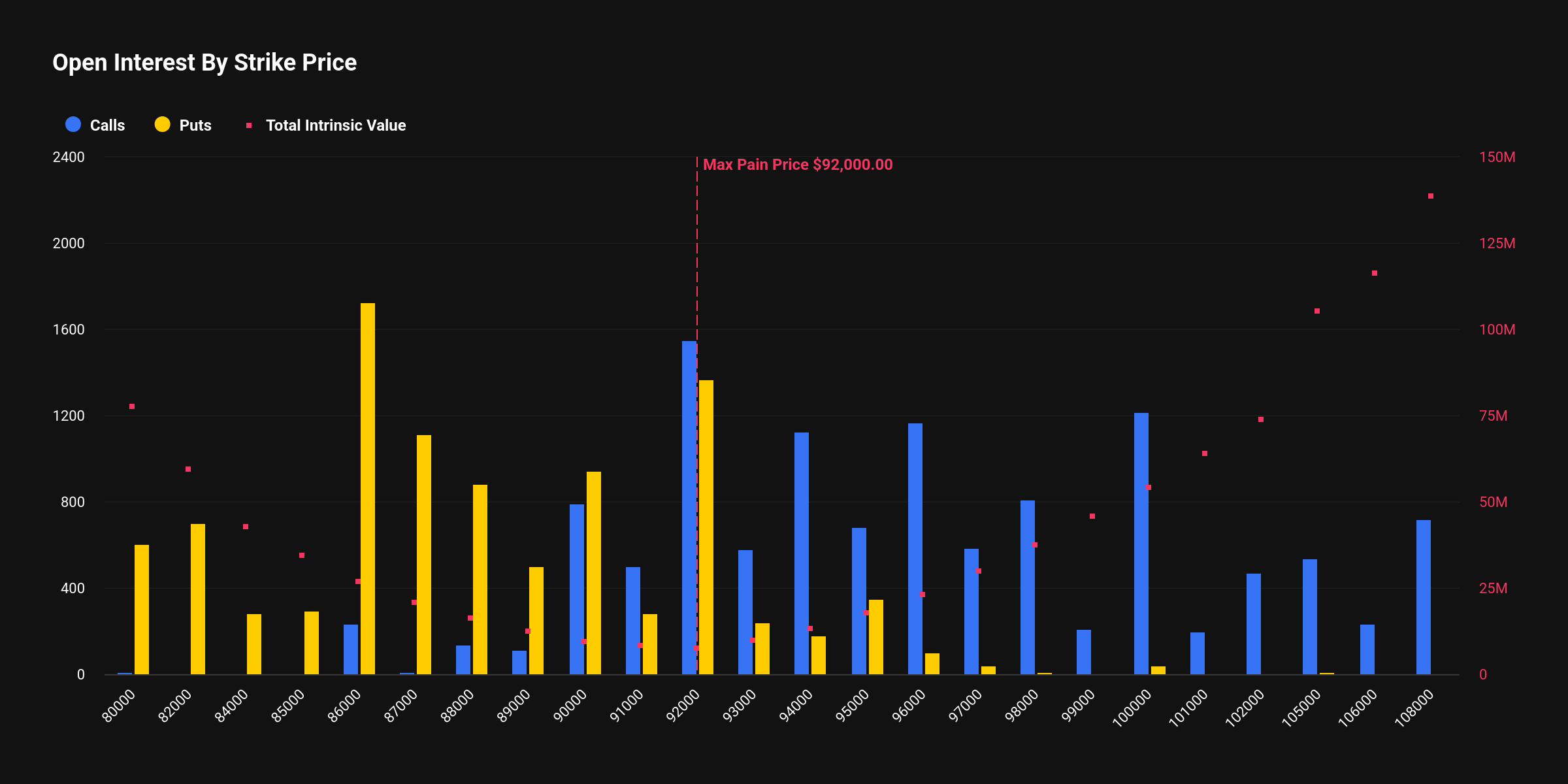Click the intrinsic value marker at 108000
1568x784 pixels.
click(1431, 196)
